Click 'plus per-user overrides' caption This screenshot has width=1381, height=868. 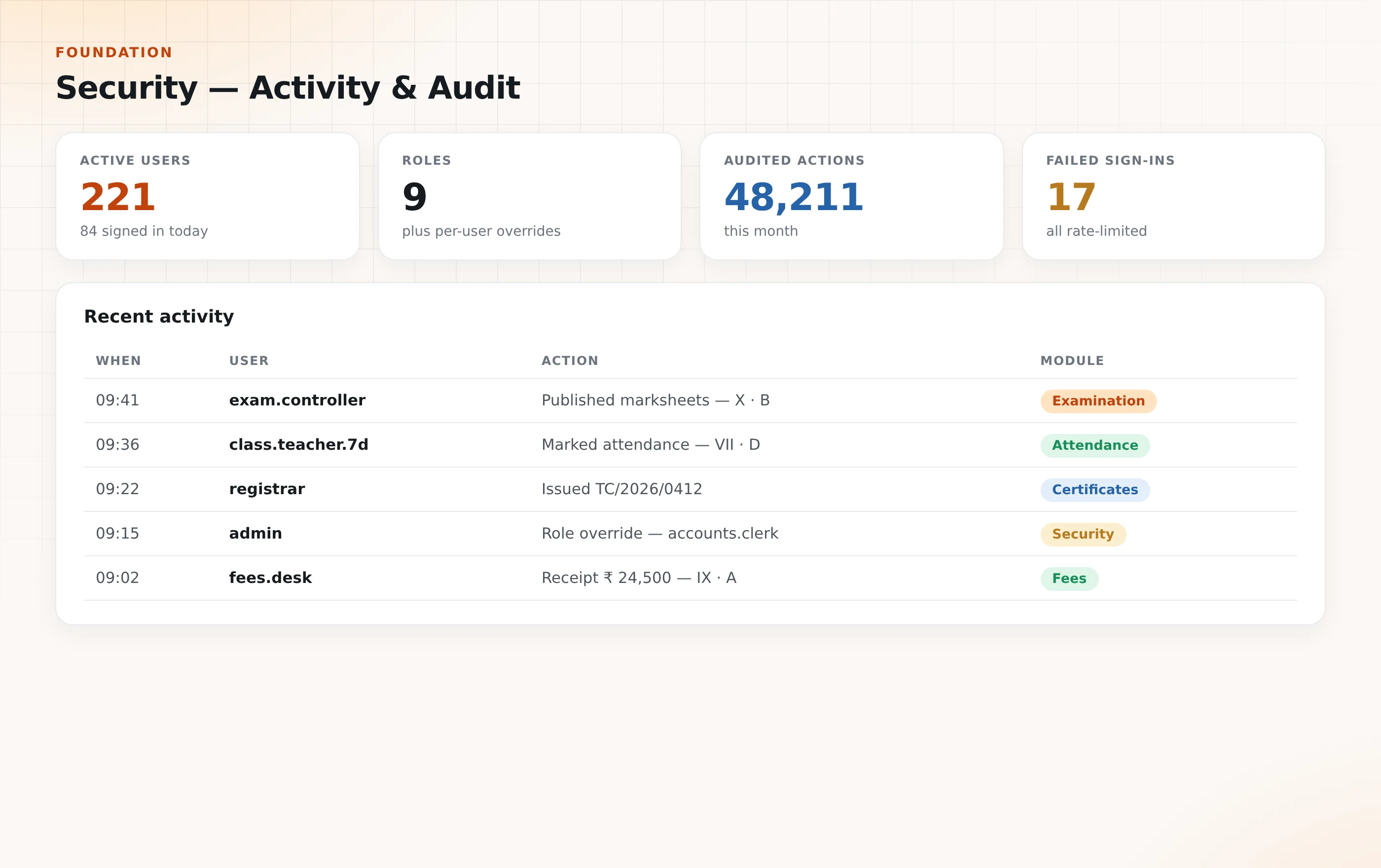pyautogui.click(x=481, y=231)
